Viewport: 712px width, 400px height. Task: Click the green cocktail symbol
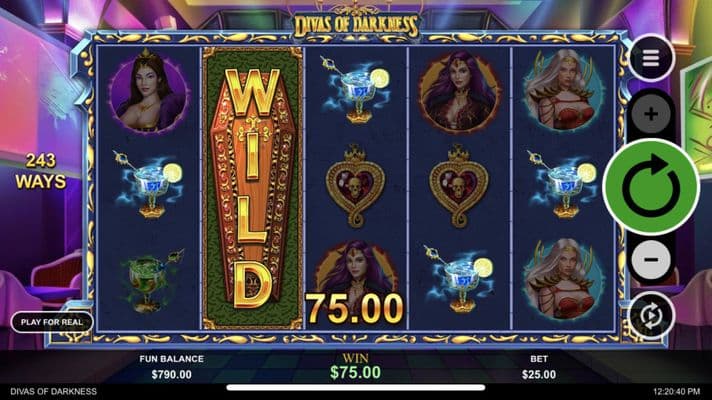(x=150, y=281)
